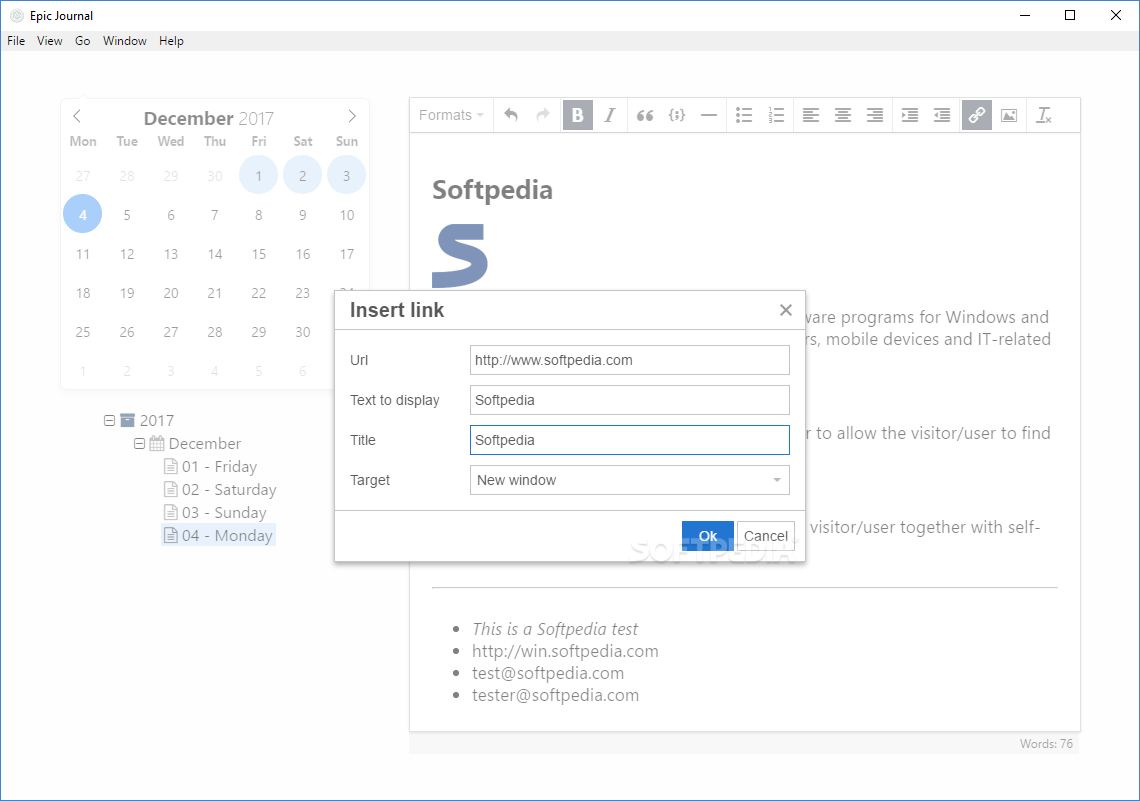
Task: Undo the last edit
Action: pyautogui.click(x=511, y=115)
